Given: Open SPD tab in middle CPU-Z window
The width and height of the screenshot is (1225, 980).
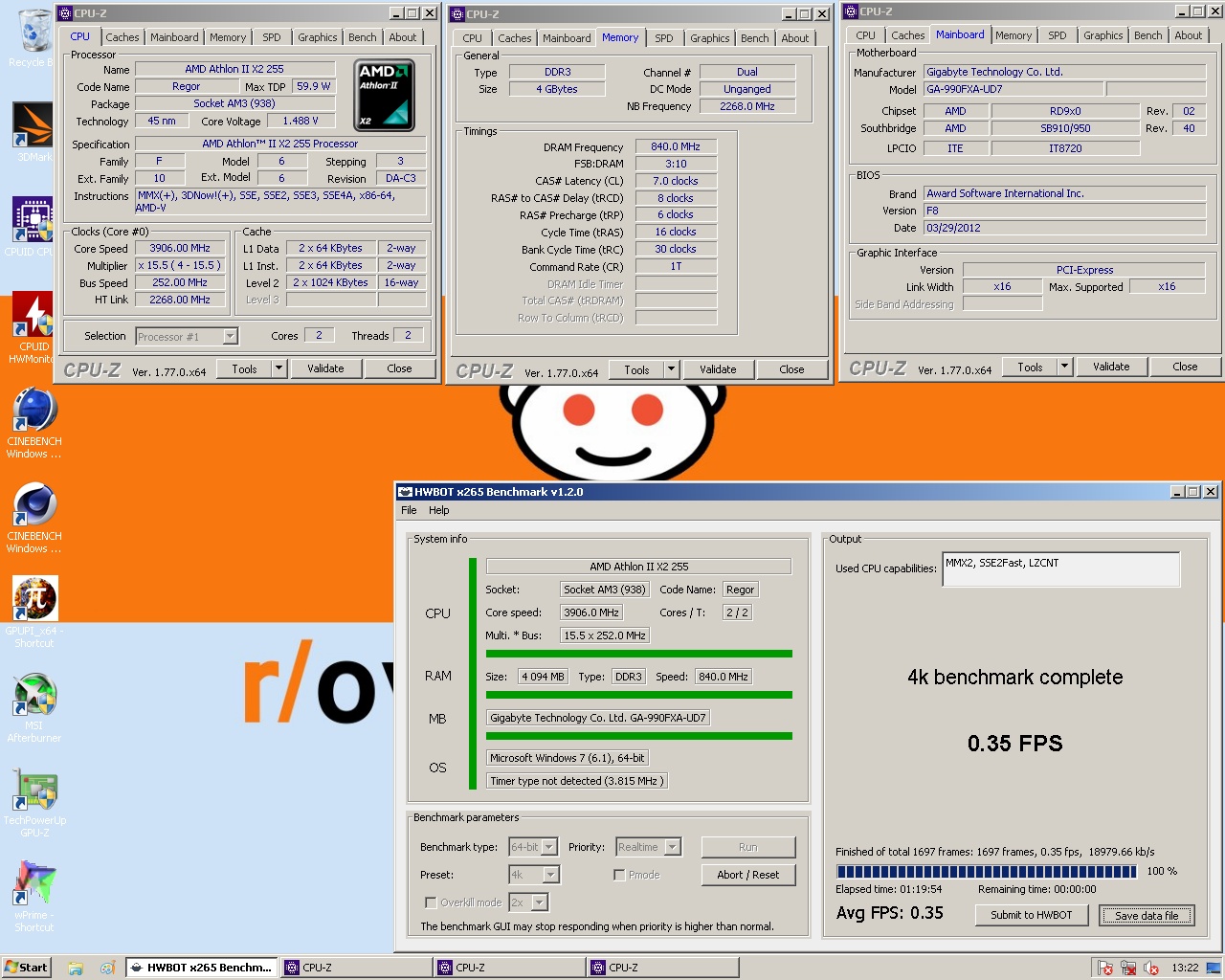Looking at the screenshot, I should (x=664, y=38).
